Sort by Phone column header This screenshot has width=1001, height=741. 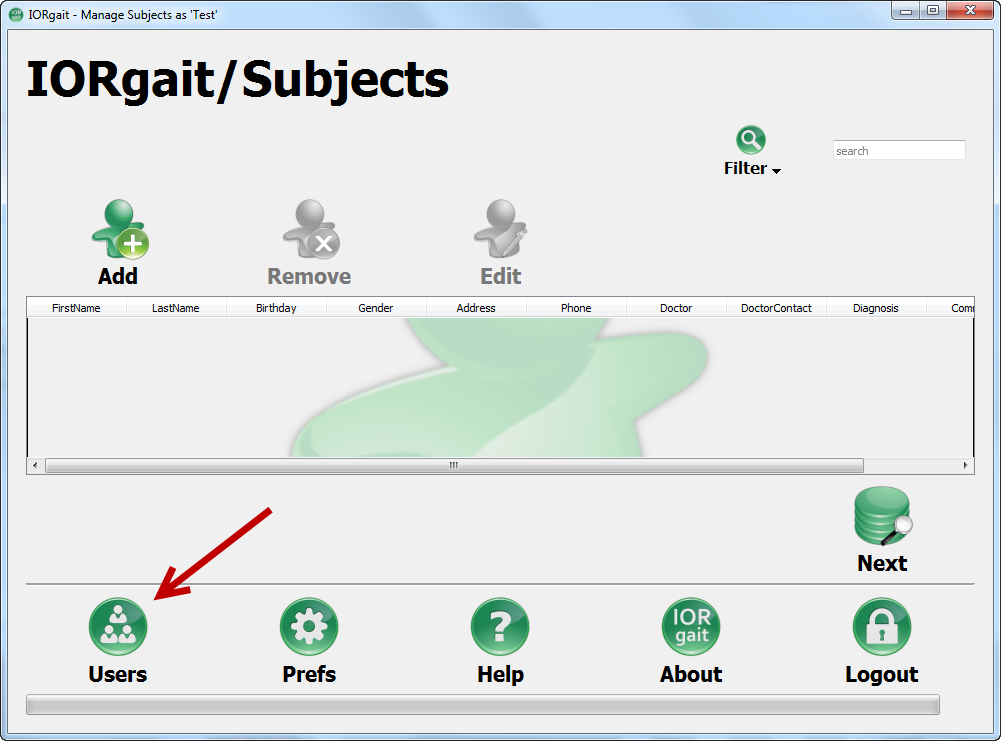[576, 308]
